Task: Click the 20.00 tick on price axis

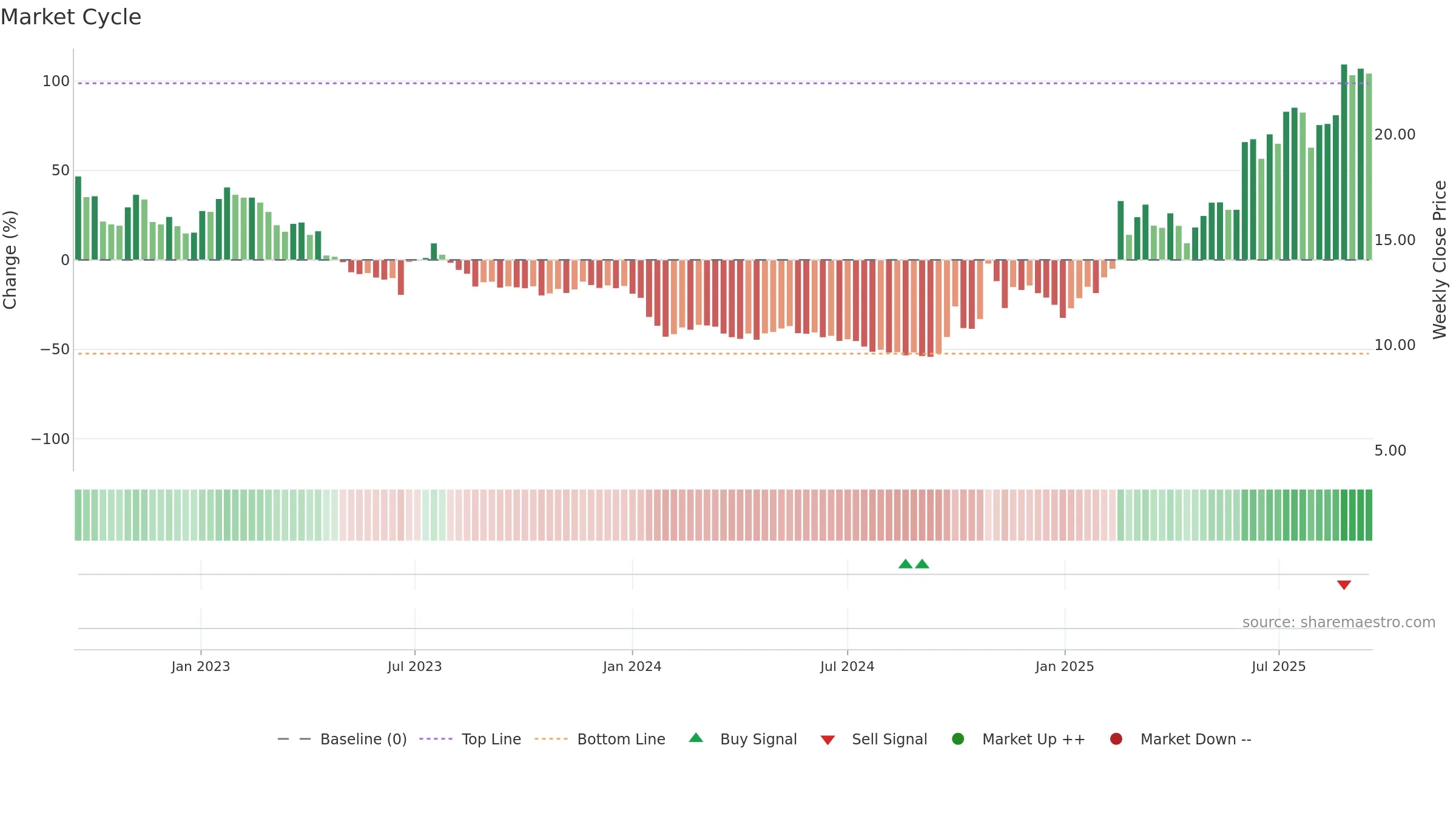Action: coord(1395,135)
